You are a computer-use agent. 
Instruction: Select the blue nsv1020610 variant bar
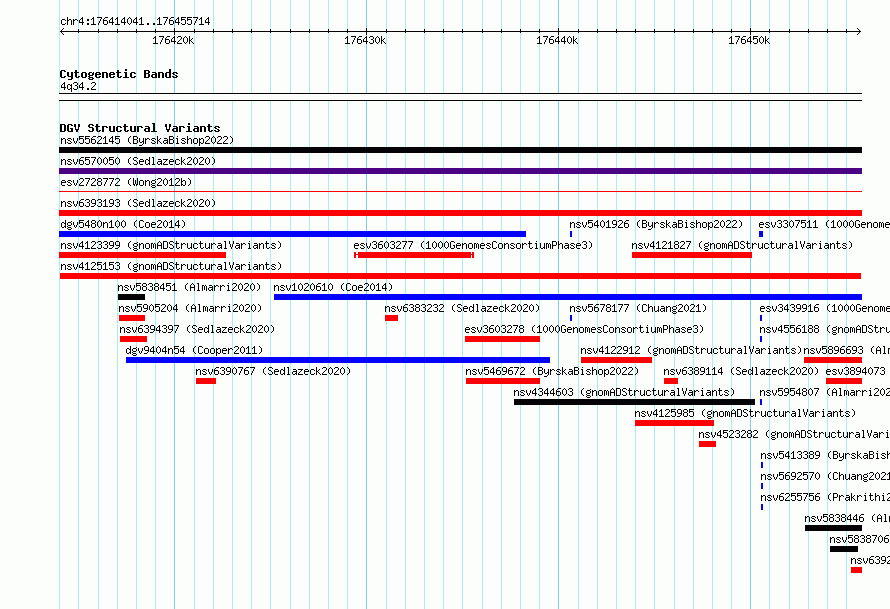[x=568, y=297]
